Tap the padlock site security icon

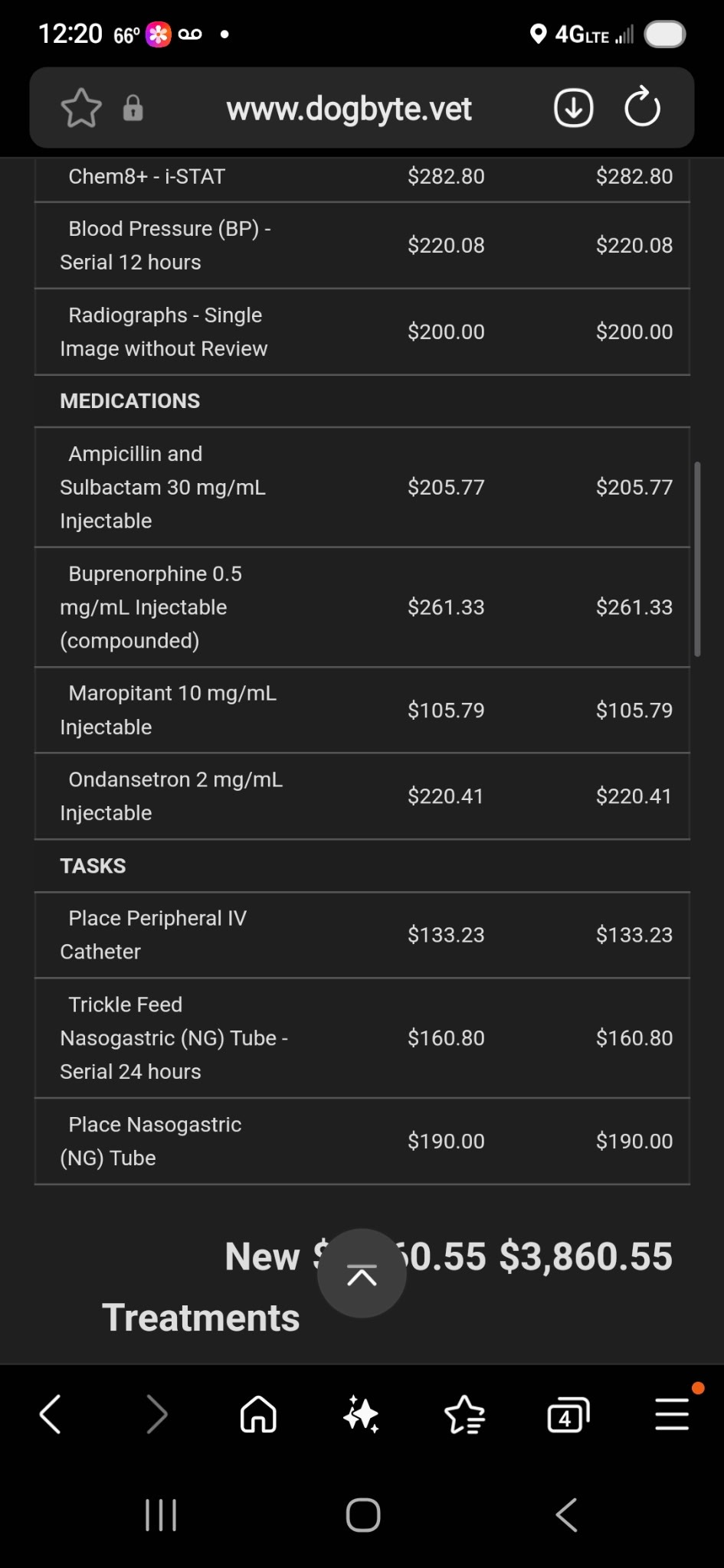[x=133, y=108]
